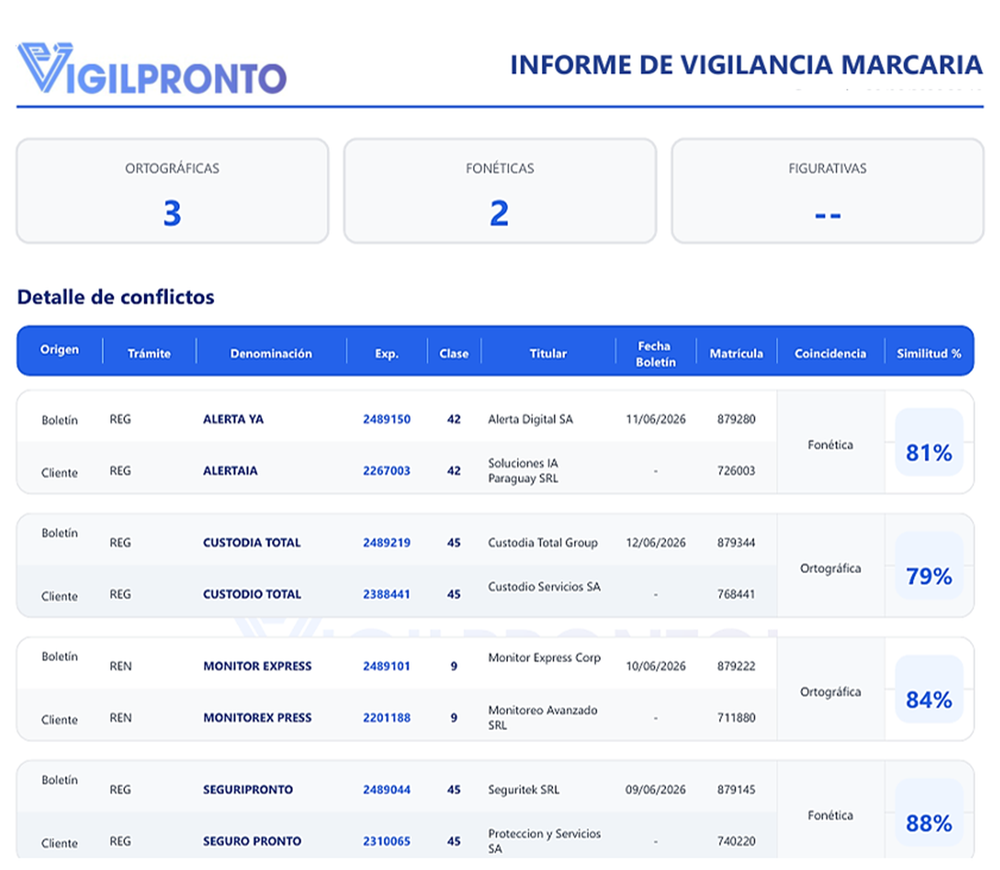Click the MONITOREX PRESS denomination
This screenshot has width=1000, height=870.
[x=258, y=718]
